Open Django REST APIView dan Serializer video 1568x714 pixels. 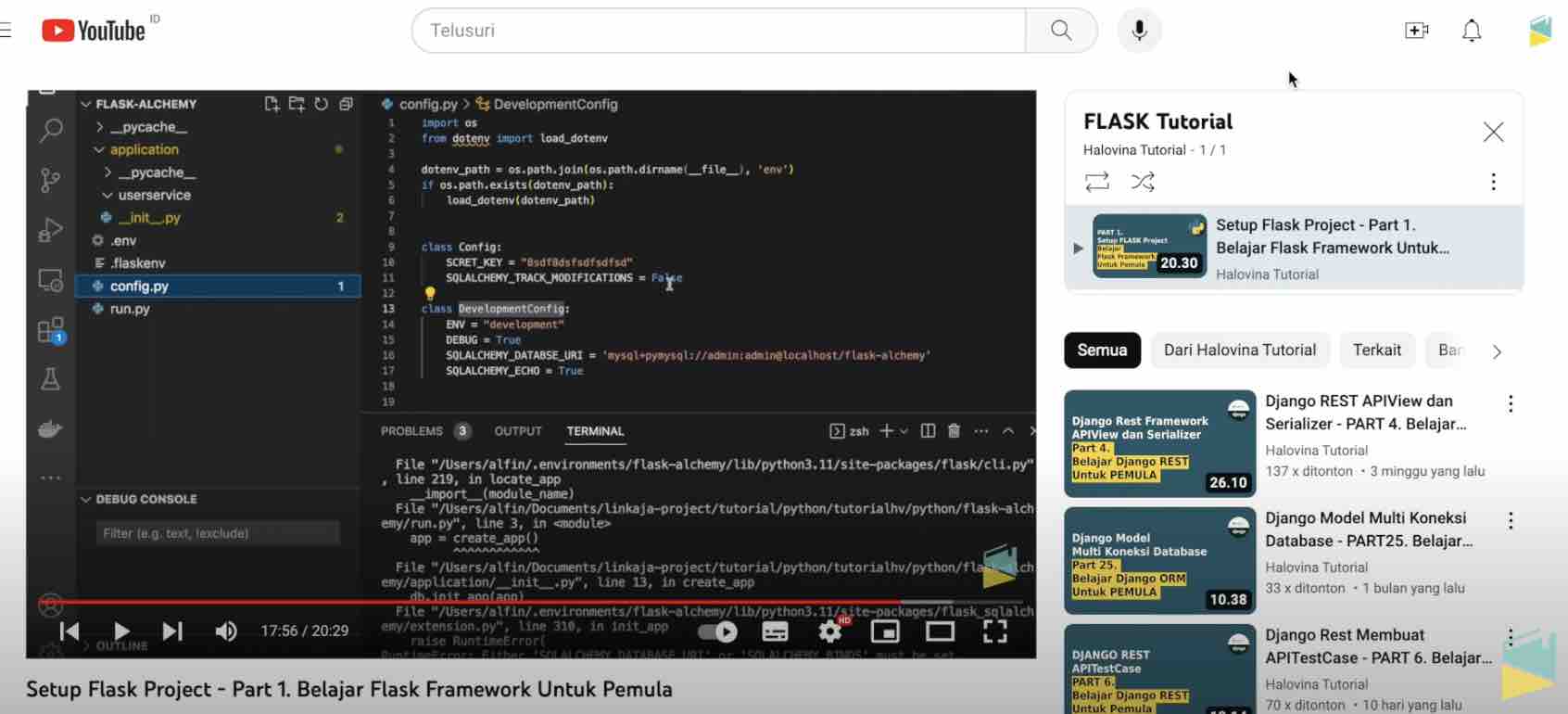click(x=1366, y=413)
